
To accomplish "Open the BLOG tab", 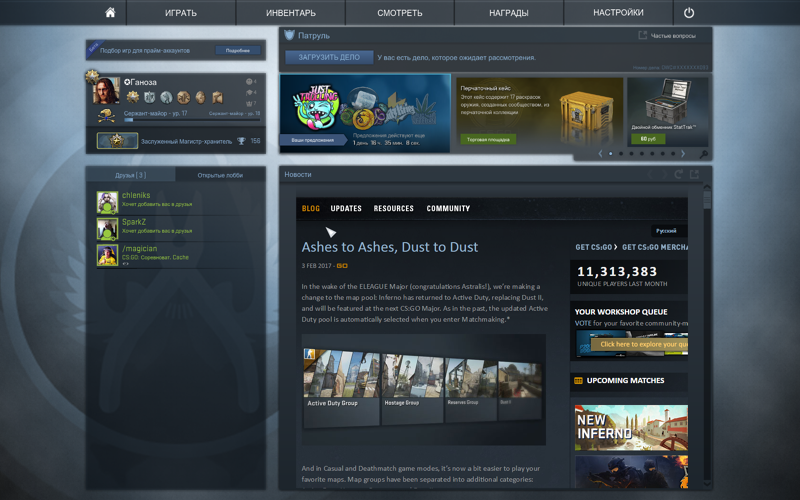I will tap(311, 208).
